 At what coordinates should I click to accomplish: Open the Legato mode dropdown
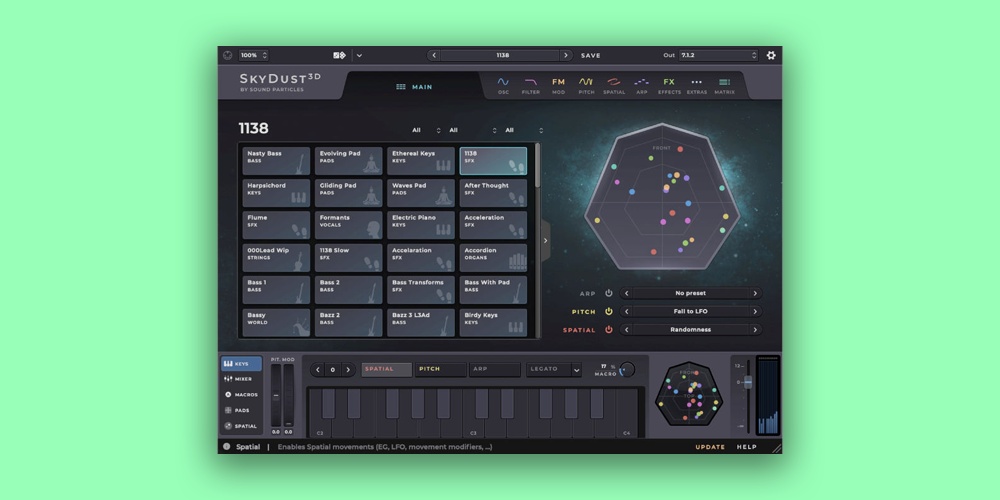(554, 369)
